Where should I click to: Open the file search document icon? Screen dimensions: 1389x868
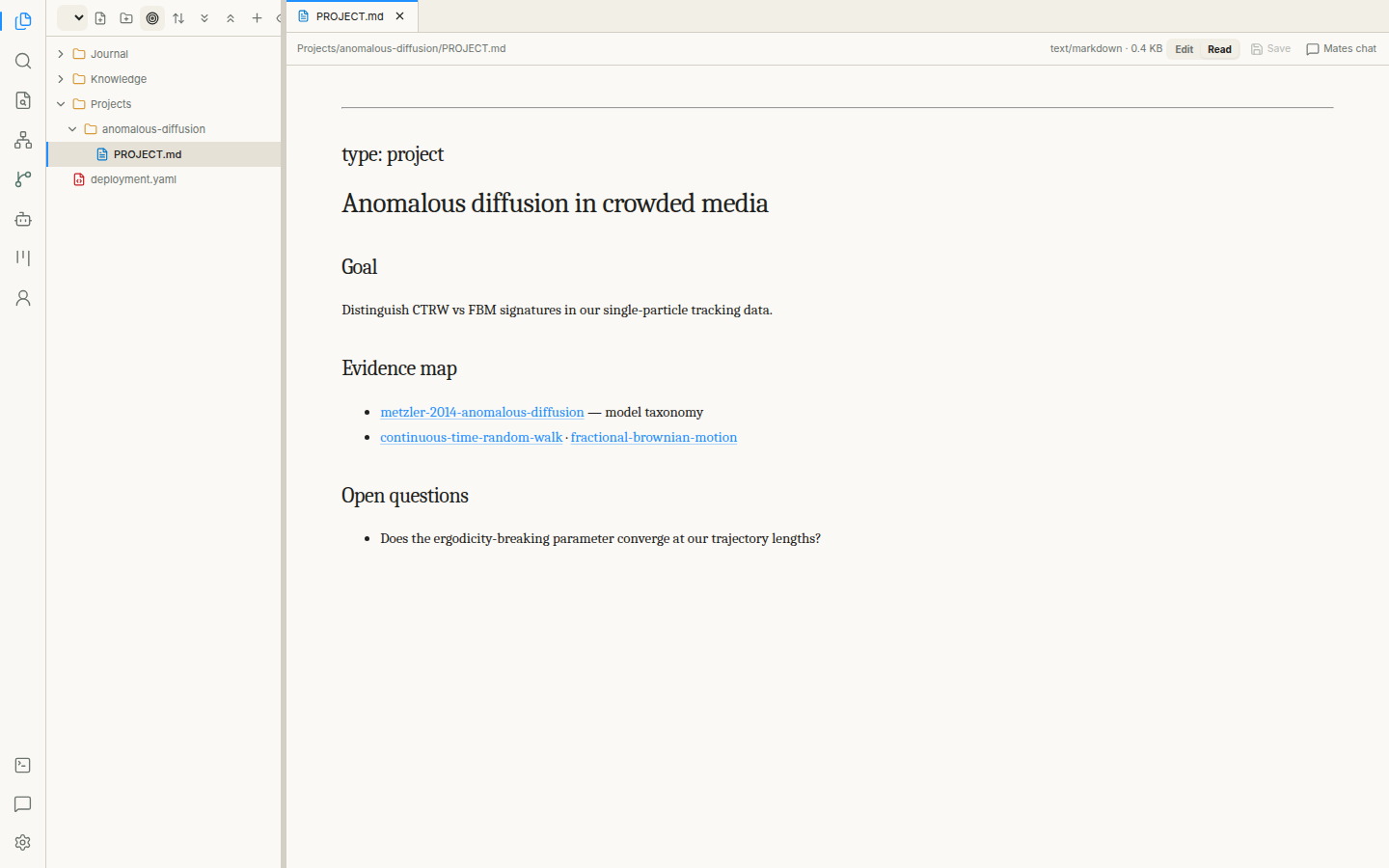pos(23,100)
